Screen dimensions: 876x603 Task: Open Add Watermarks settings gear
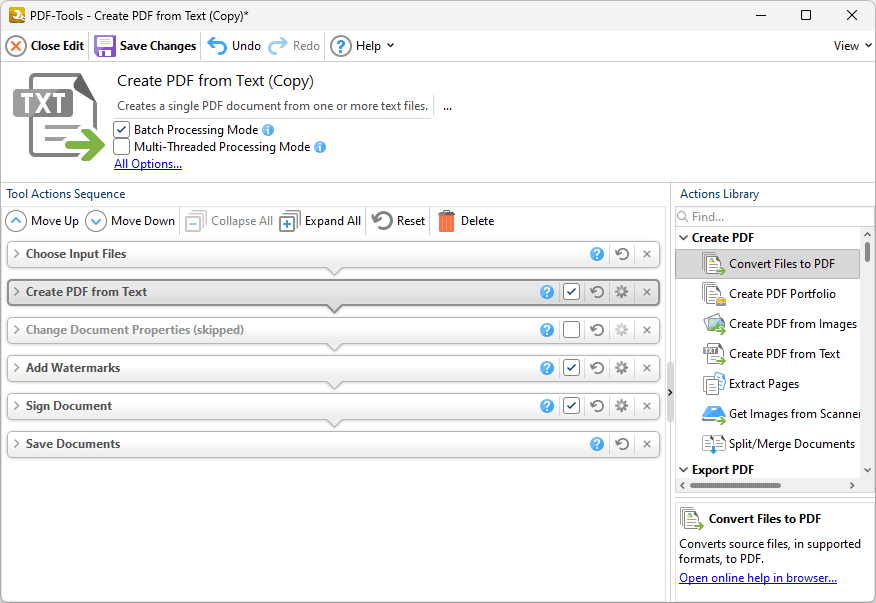[622, 368]
